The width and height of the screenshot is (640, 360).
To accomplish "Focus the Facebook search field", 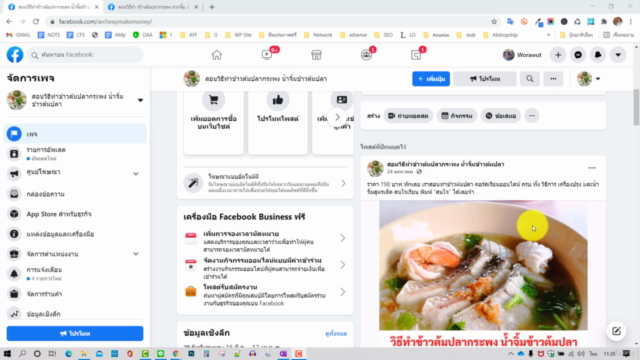I will (85, 55).
